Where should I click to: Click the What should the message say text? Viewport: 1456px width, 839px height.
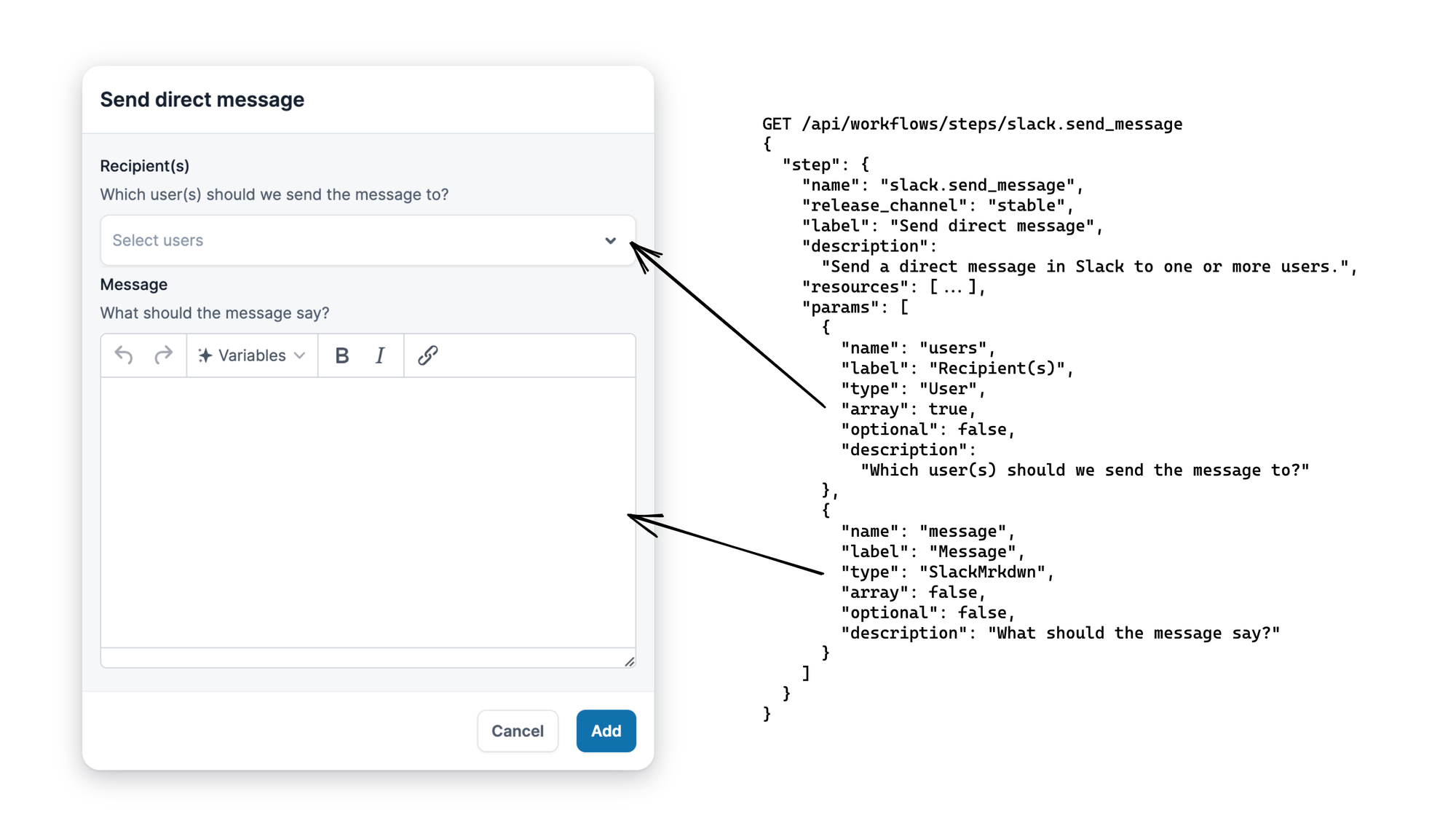click(215, 313)
